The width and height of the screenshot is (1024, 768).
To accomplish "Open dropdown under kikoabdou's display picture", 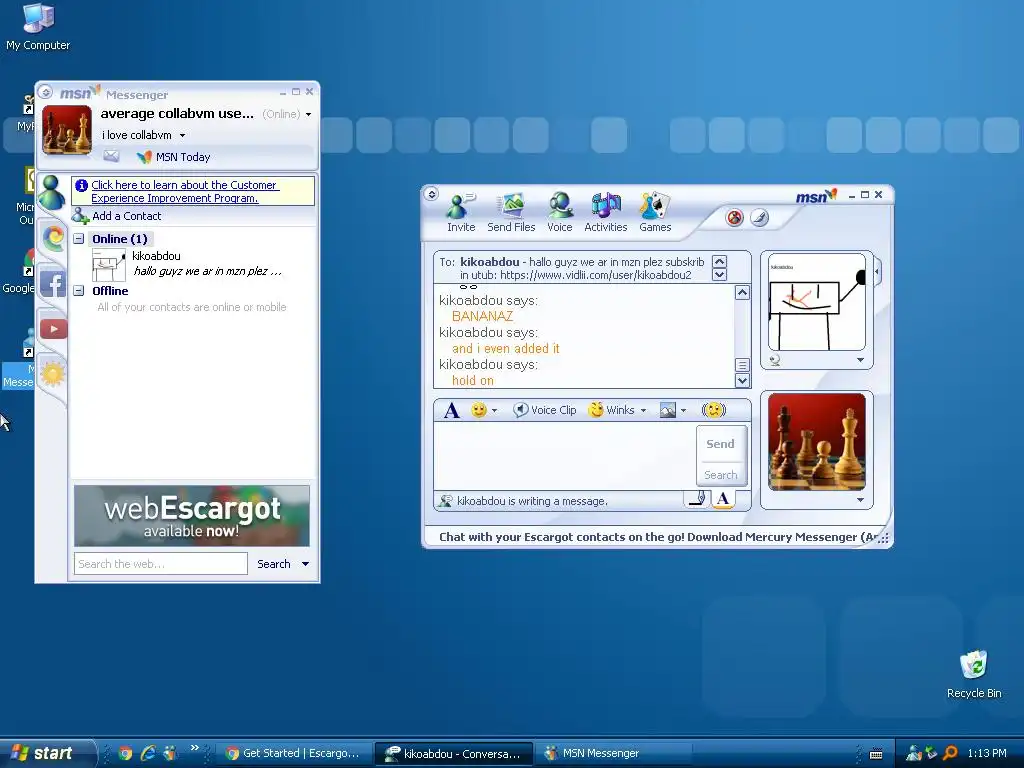I will (860, 360).
